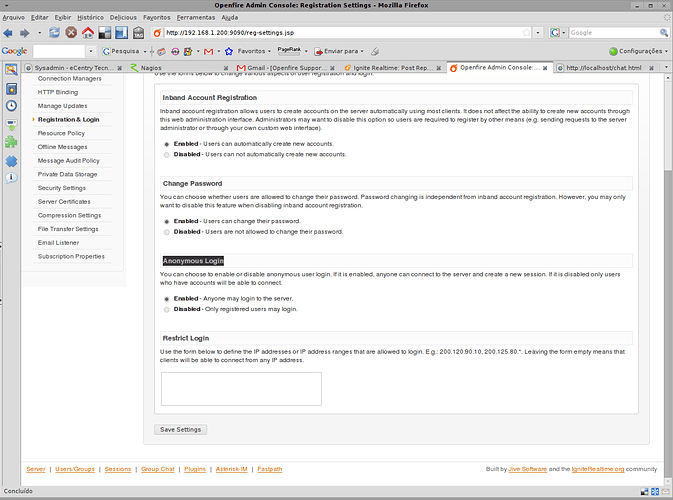The height and width of the screenshot is (500, 673).
Task: Open Compression Settings in sidebar
Action: (x=69, y=215)
